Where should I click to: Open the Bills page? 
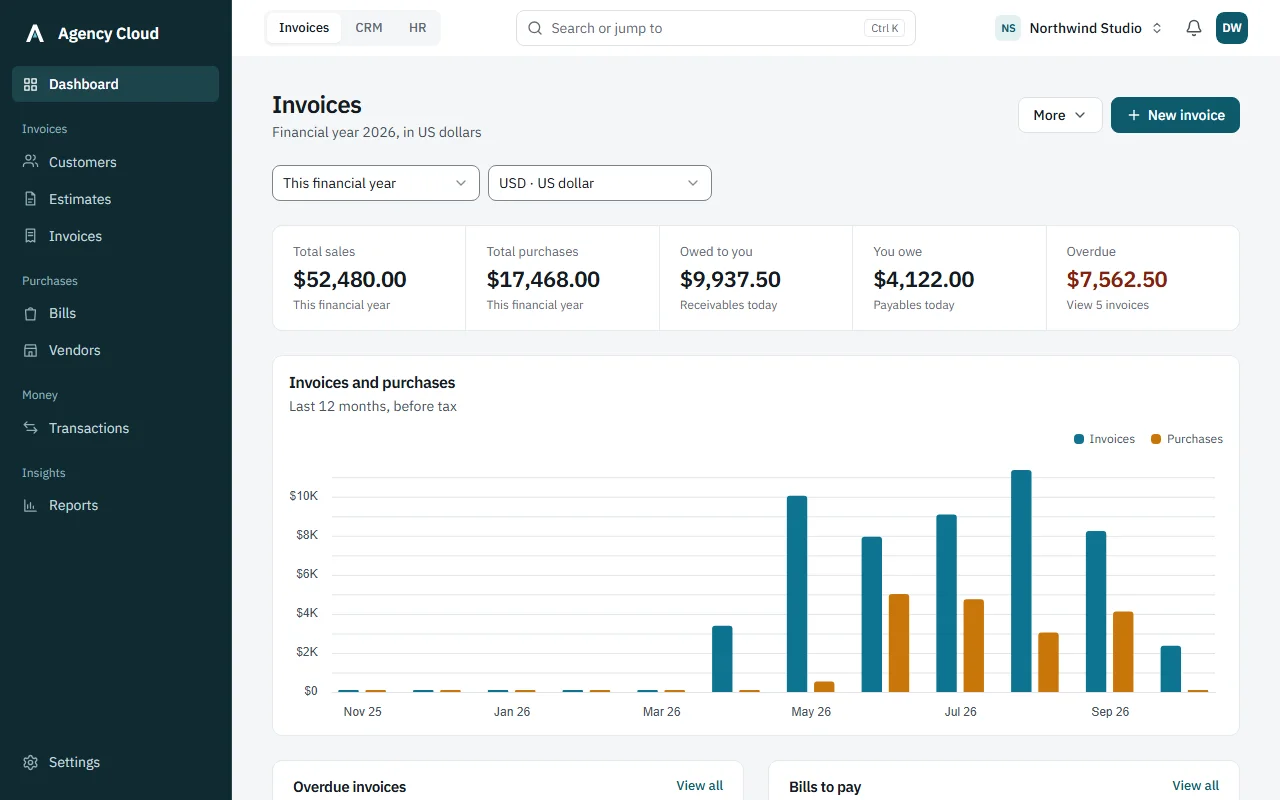click(x=116, y=313)
